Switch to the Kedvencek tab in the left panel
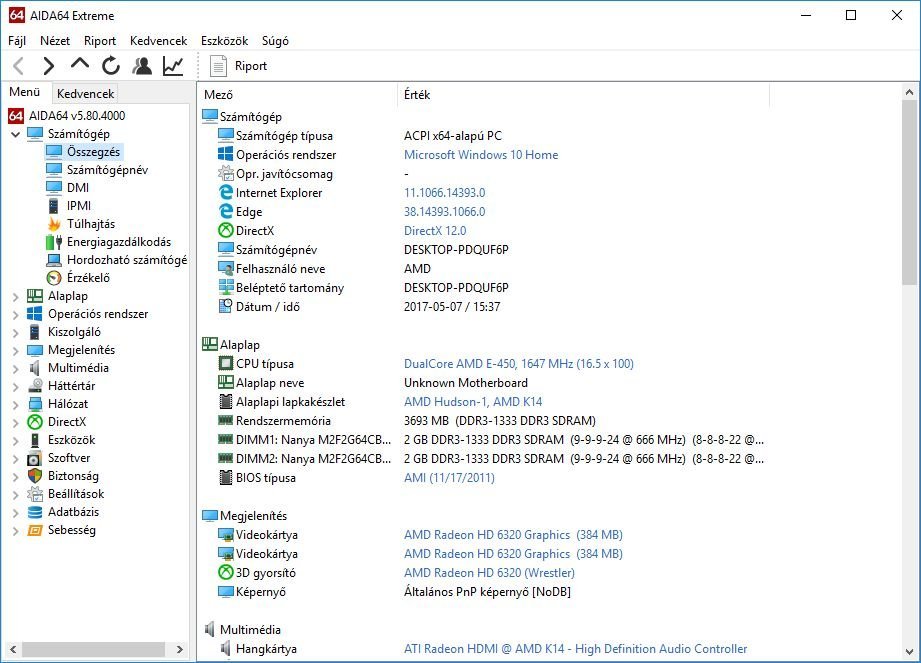921x663 pixels. pos(86,93)
